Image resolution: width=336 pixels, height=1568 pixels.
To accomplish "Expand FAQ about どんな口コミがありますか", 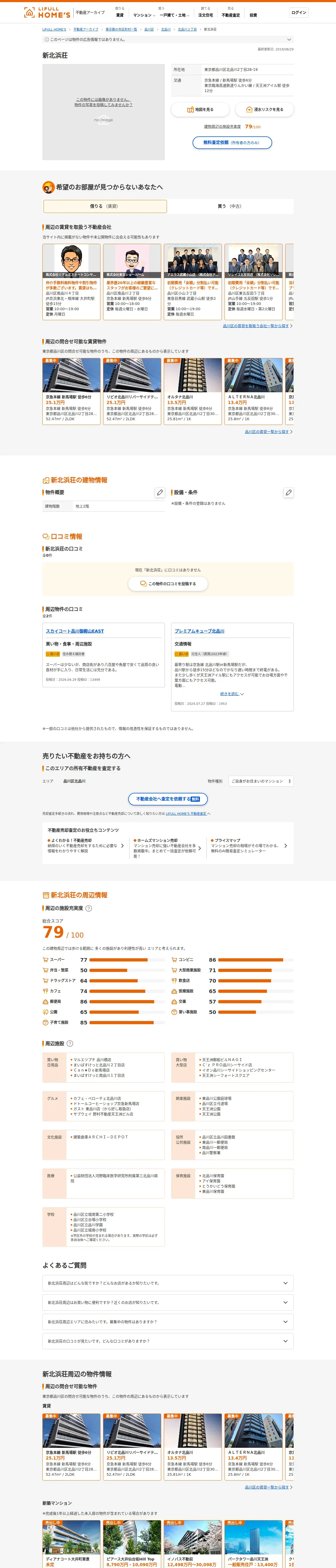I will pos(168,1341).
